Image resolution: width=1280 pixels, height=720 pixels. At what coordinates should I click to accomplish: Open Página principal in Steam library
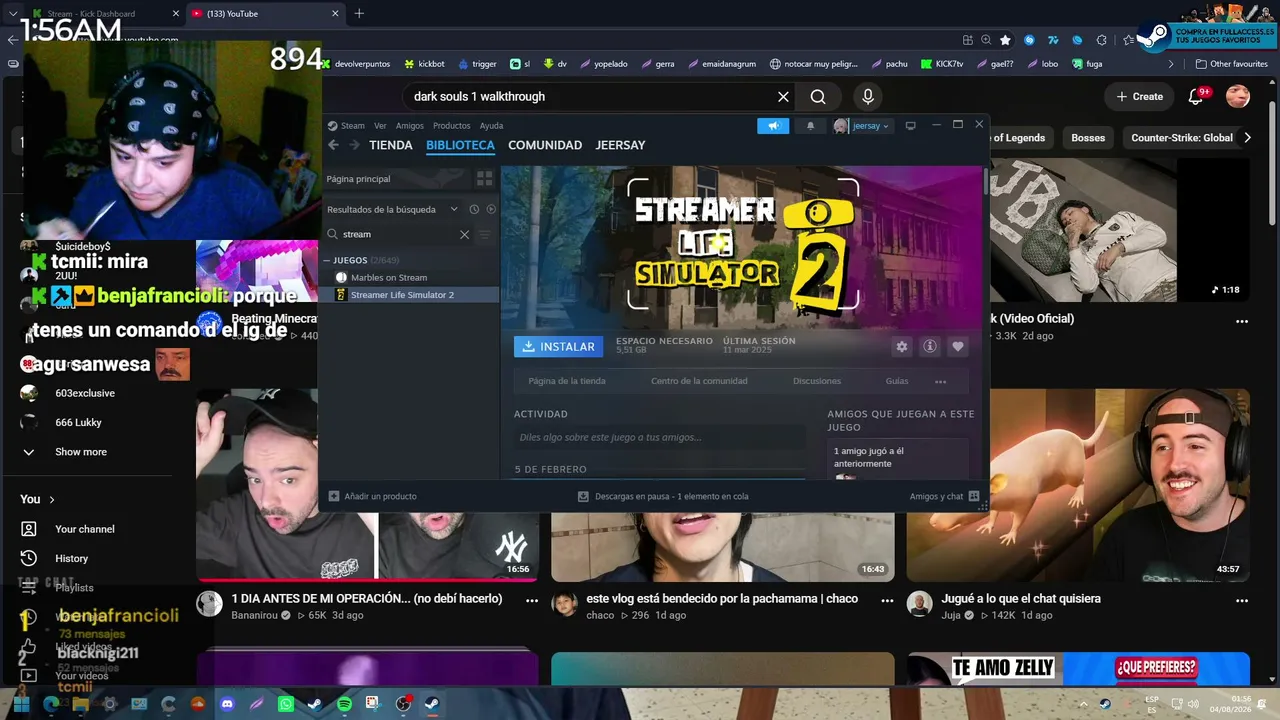tap(395, 179)
